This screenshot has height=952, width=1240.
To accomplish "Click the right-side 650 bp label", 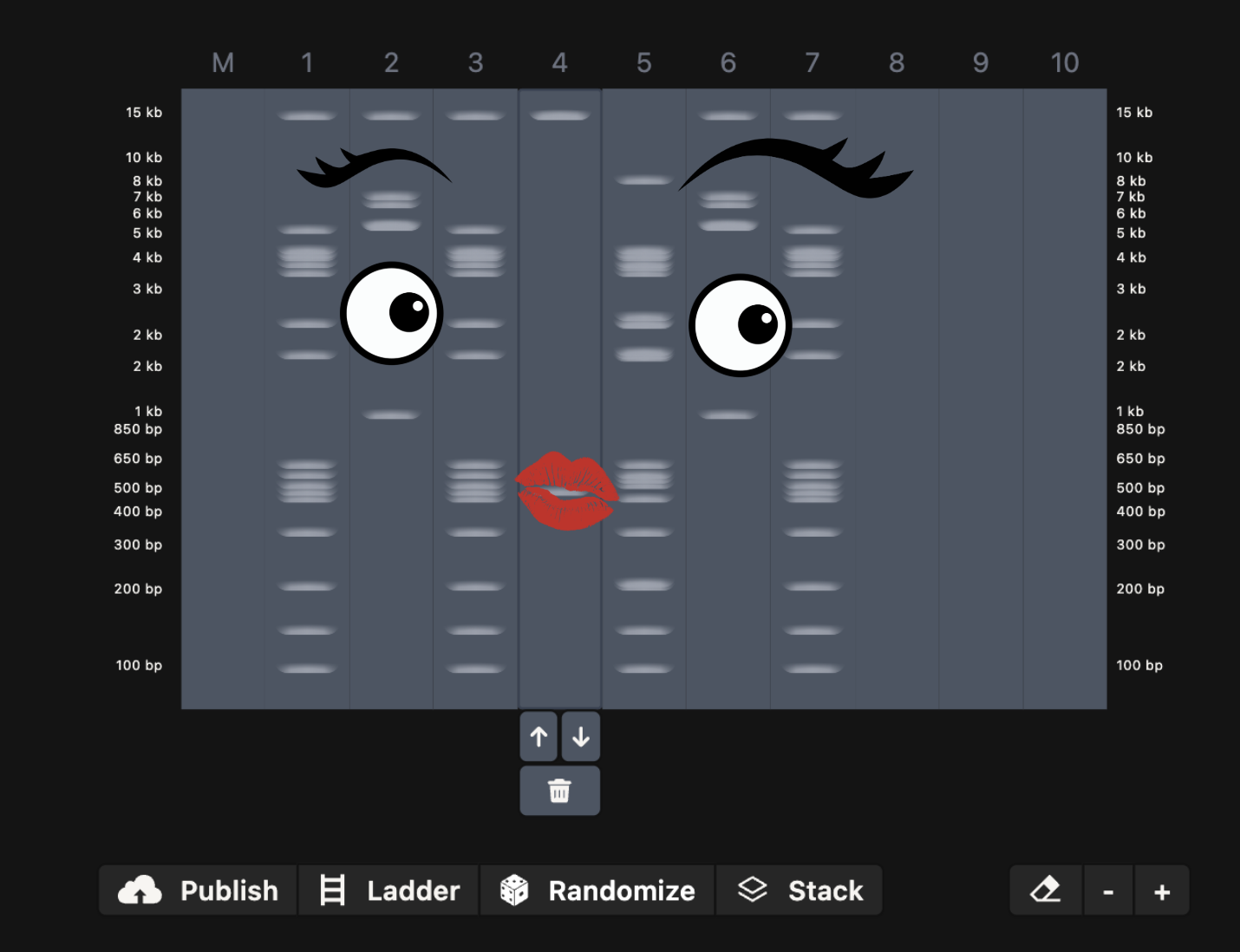I will tap(1140, 459).
